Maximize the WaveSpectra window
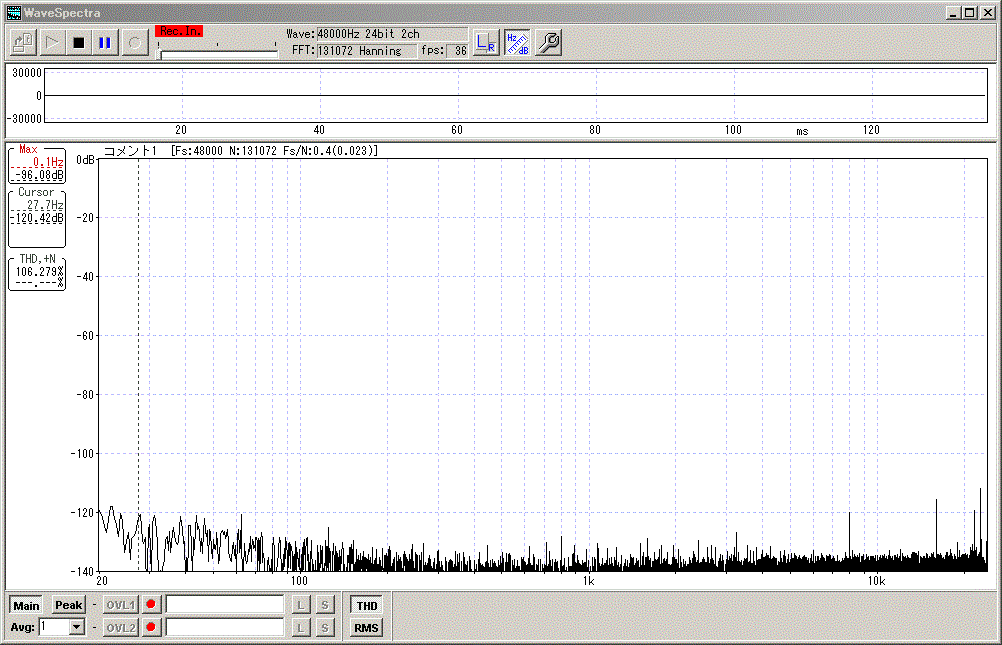The image size is (1002, 645). (x=970, y=13)
